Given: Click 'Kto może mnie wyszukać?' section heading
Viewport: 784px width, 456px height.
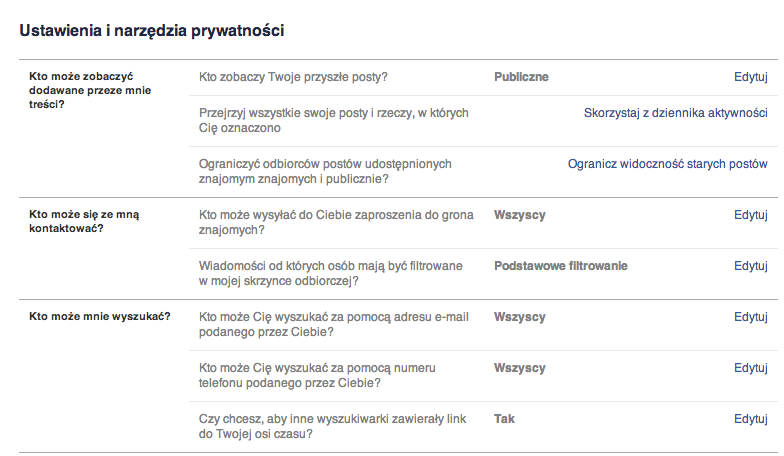Looking at the screenshot, I should coord(99,317).
